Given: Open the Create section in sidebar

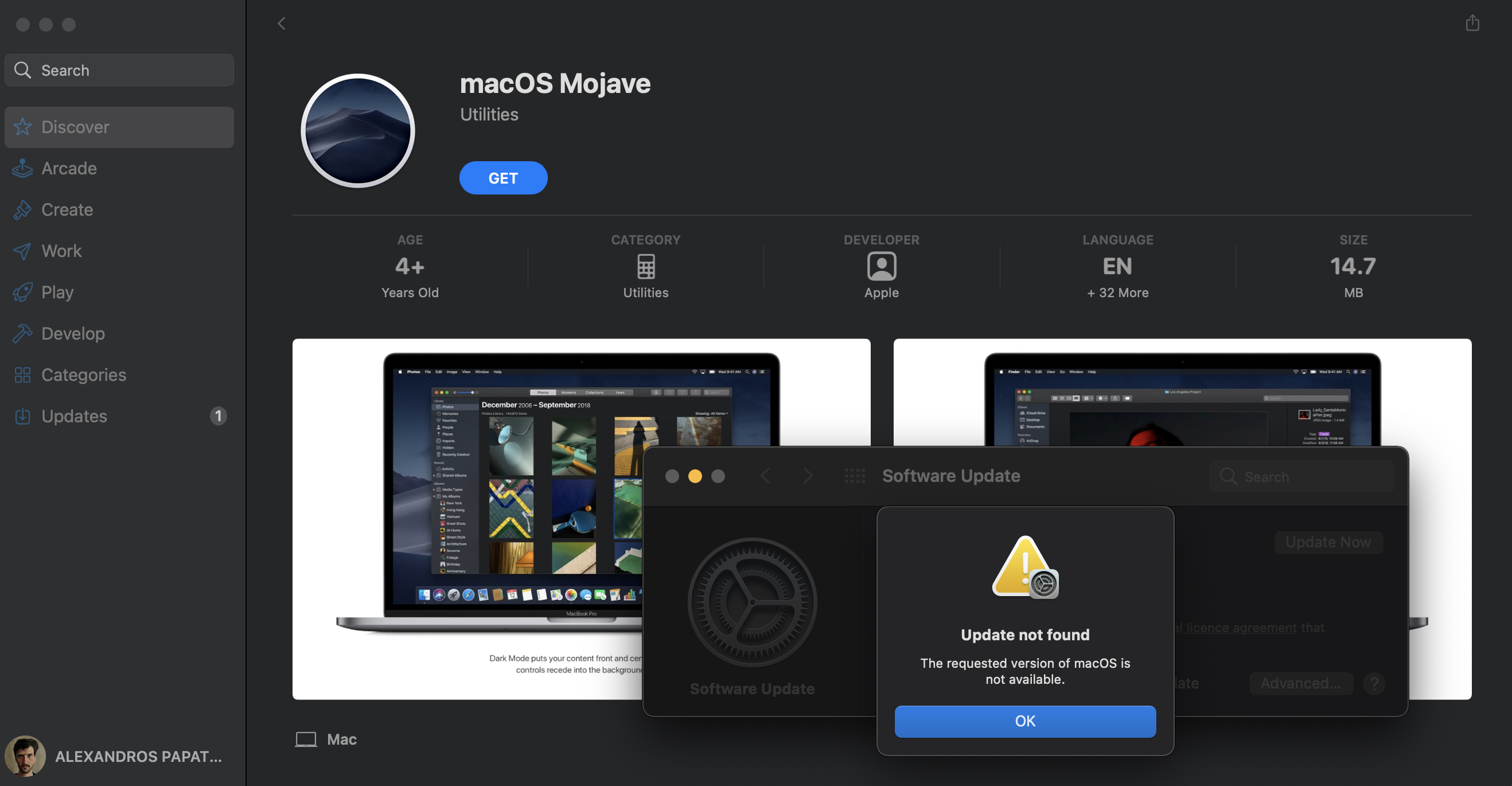Looking at the screenshot, I should pos(67,209).
